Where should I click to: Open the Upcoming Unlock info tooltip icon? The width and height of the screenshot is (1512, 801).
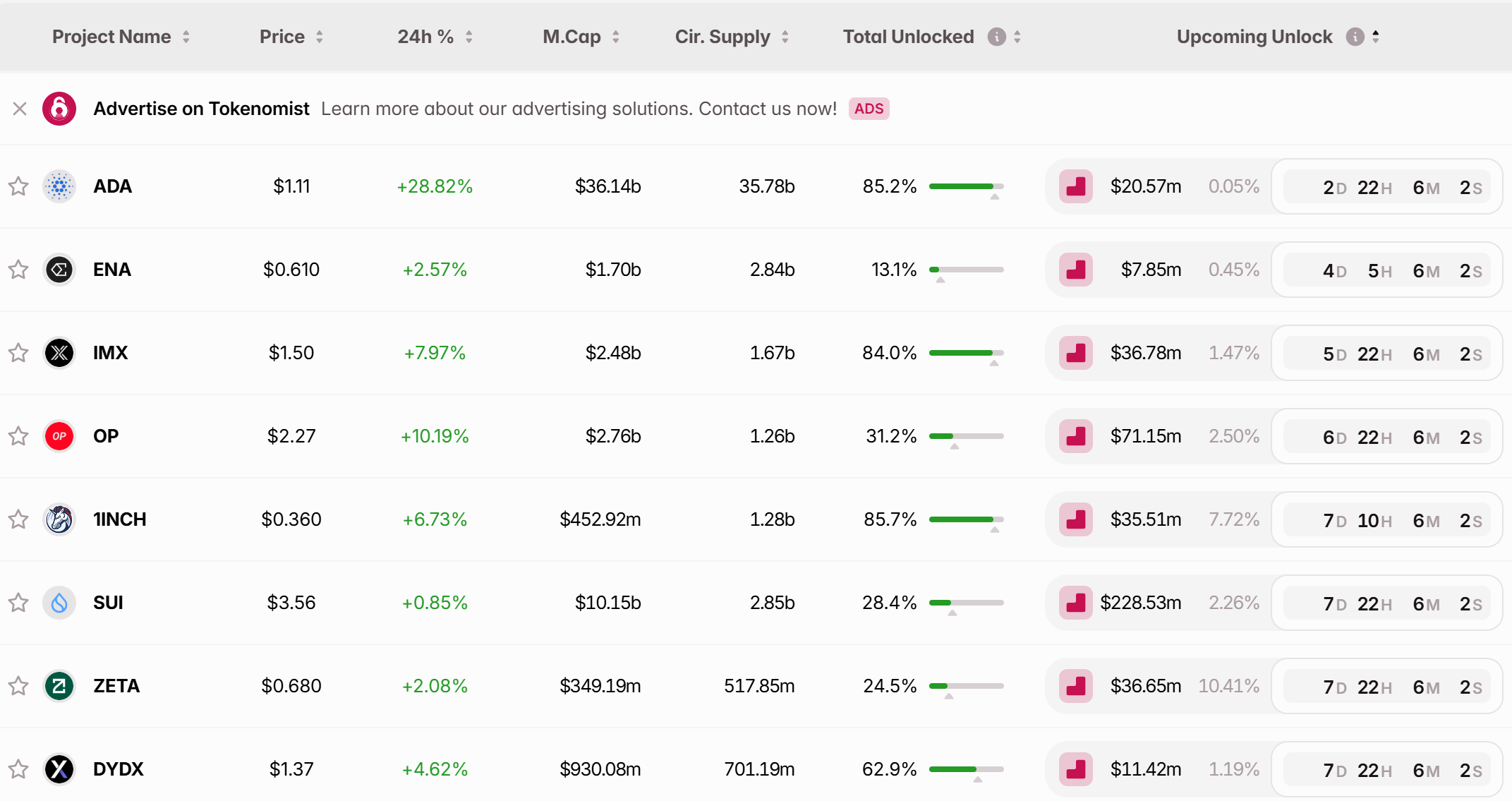click(1355, 37)
